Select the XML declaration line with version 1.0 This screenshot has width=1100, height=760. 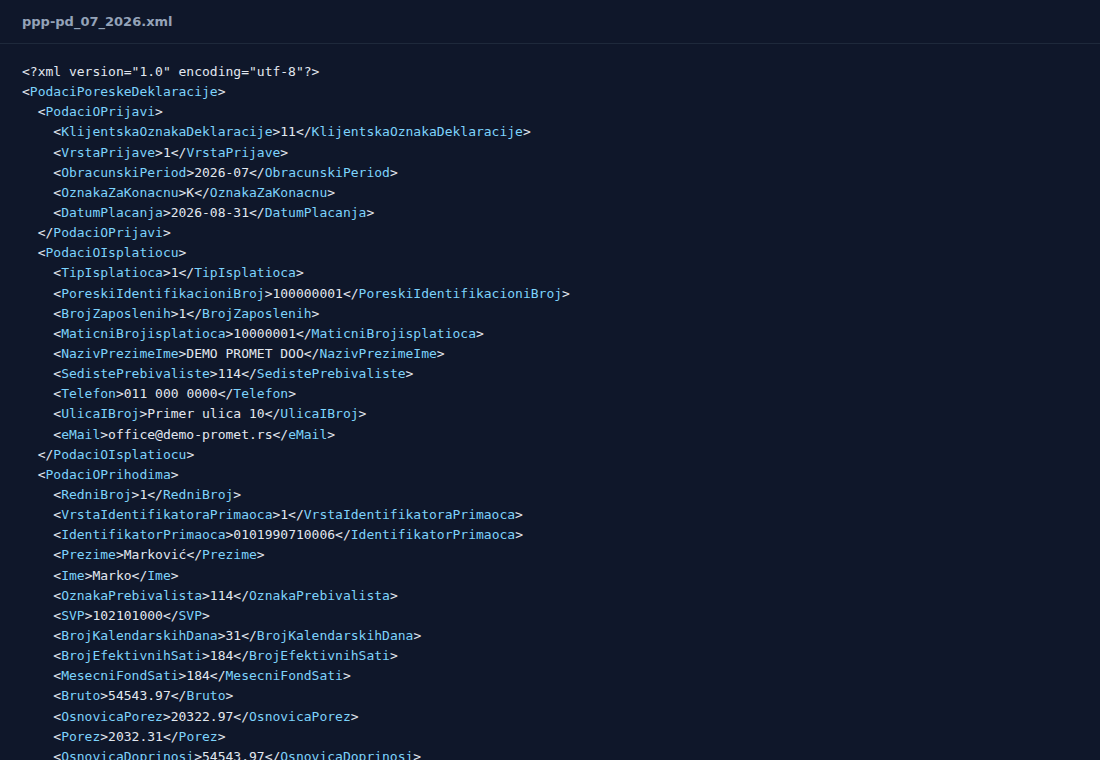click(x=170, y=72)
